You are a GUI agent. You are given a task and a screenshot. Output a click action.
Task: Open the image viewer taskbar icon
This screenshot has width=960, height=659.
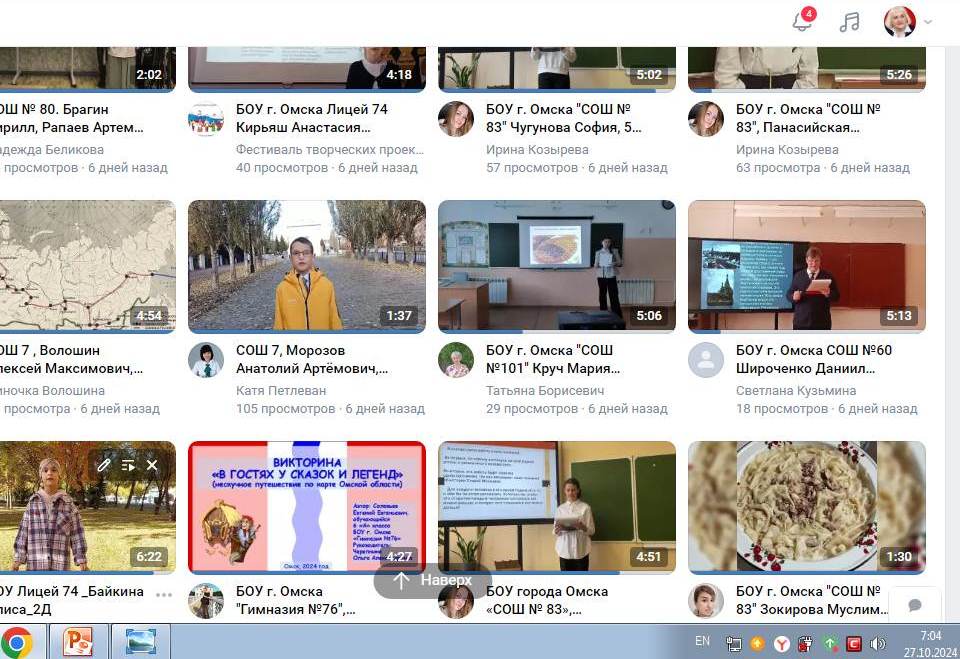(x=140, y=642)
